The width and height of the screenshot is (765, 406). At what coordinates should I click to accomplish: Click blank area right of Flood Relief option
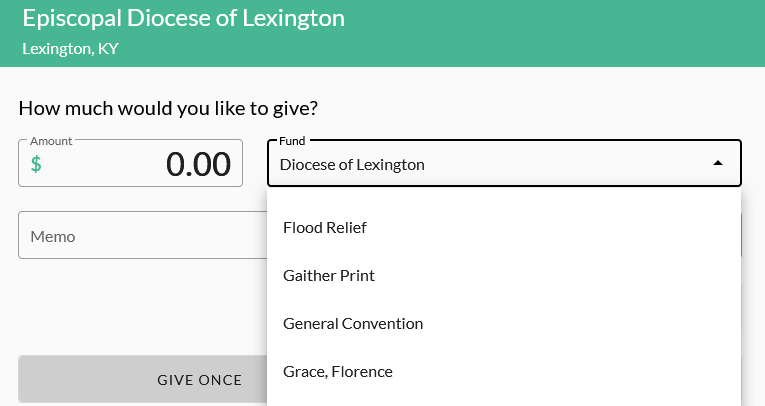(x=580, y=228)
